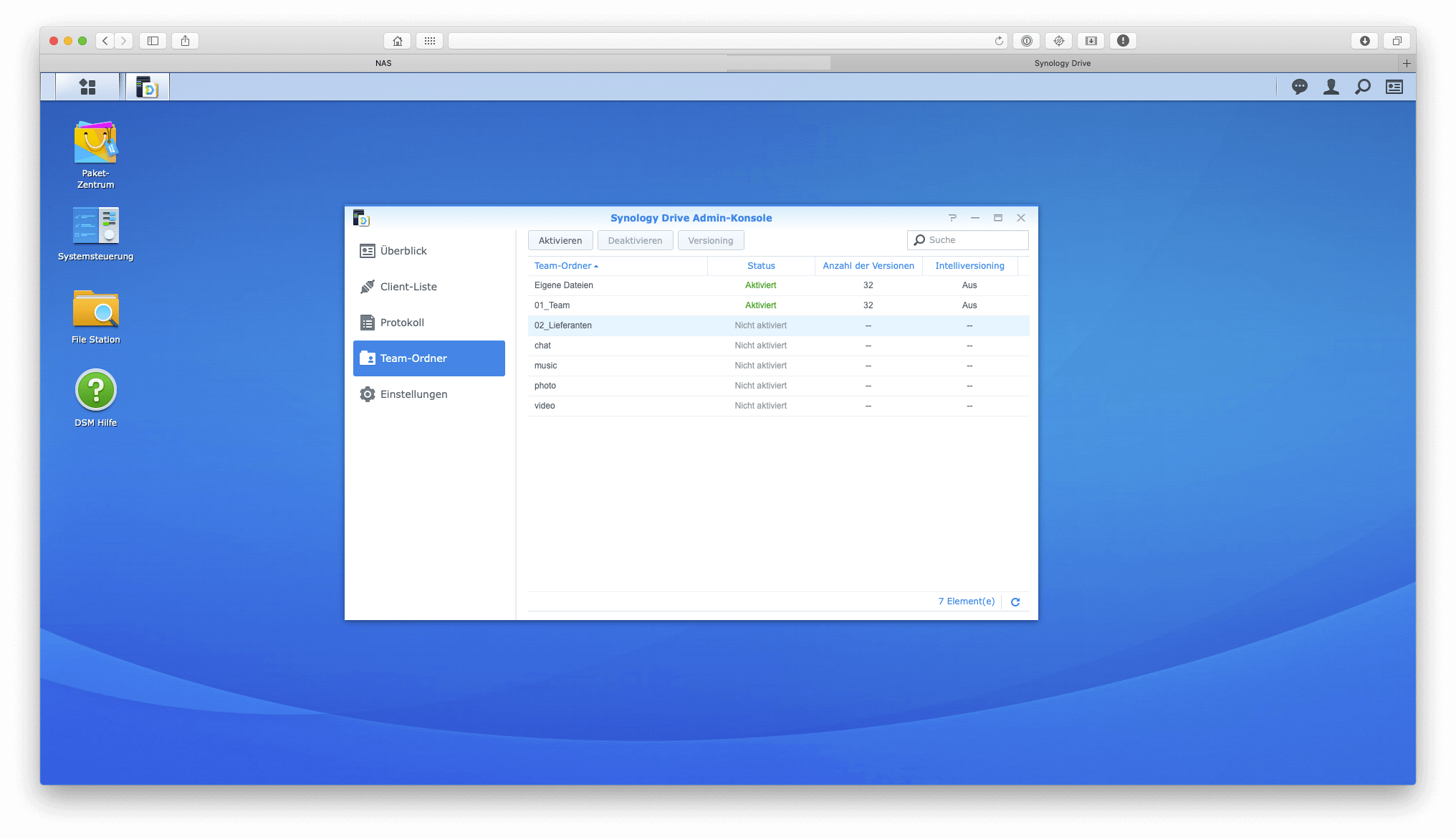The width and height of the screenshot is (1456, 838).
Task: Click the Deaktivieren button
Action: click(635, 240)
